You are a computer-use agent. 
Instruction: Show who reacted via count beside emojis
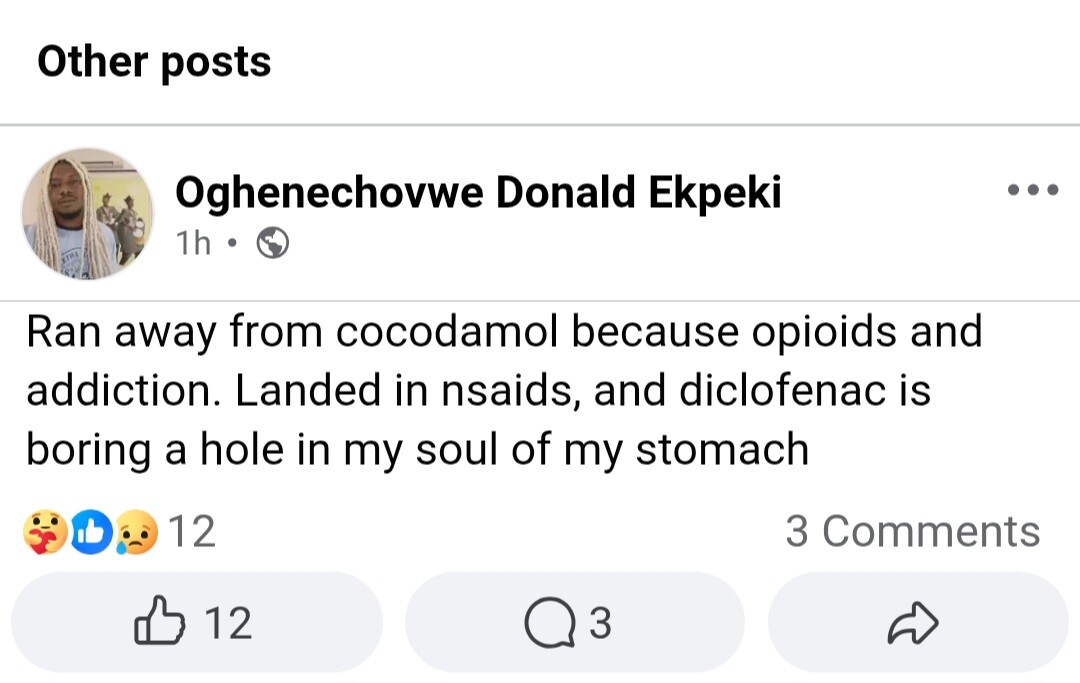[191, 532]
